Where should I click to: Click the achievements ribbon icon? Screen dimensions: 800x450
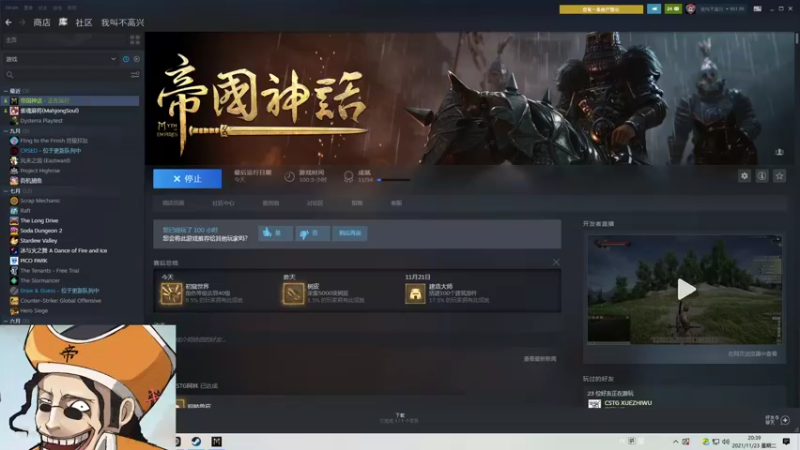[x=348, y=177]
